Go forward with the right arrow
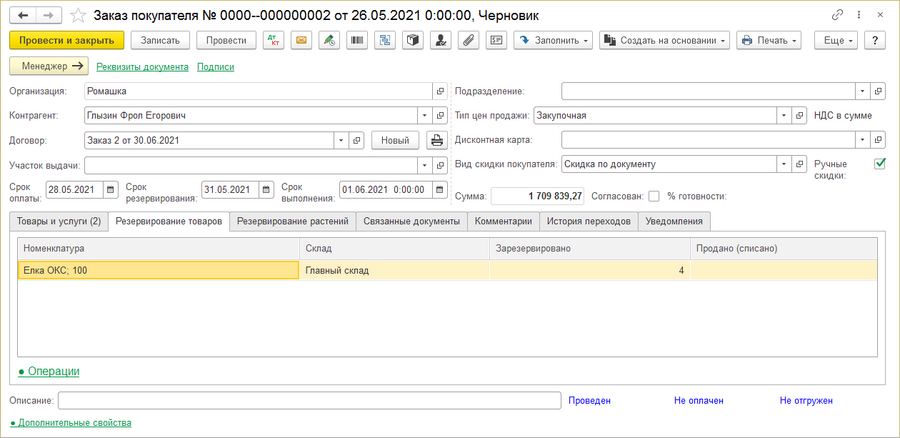The image size is (900, 438). [x=49, y=15]
